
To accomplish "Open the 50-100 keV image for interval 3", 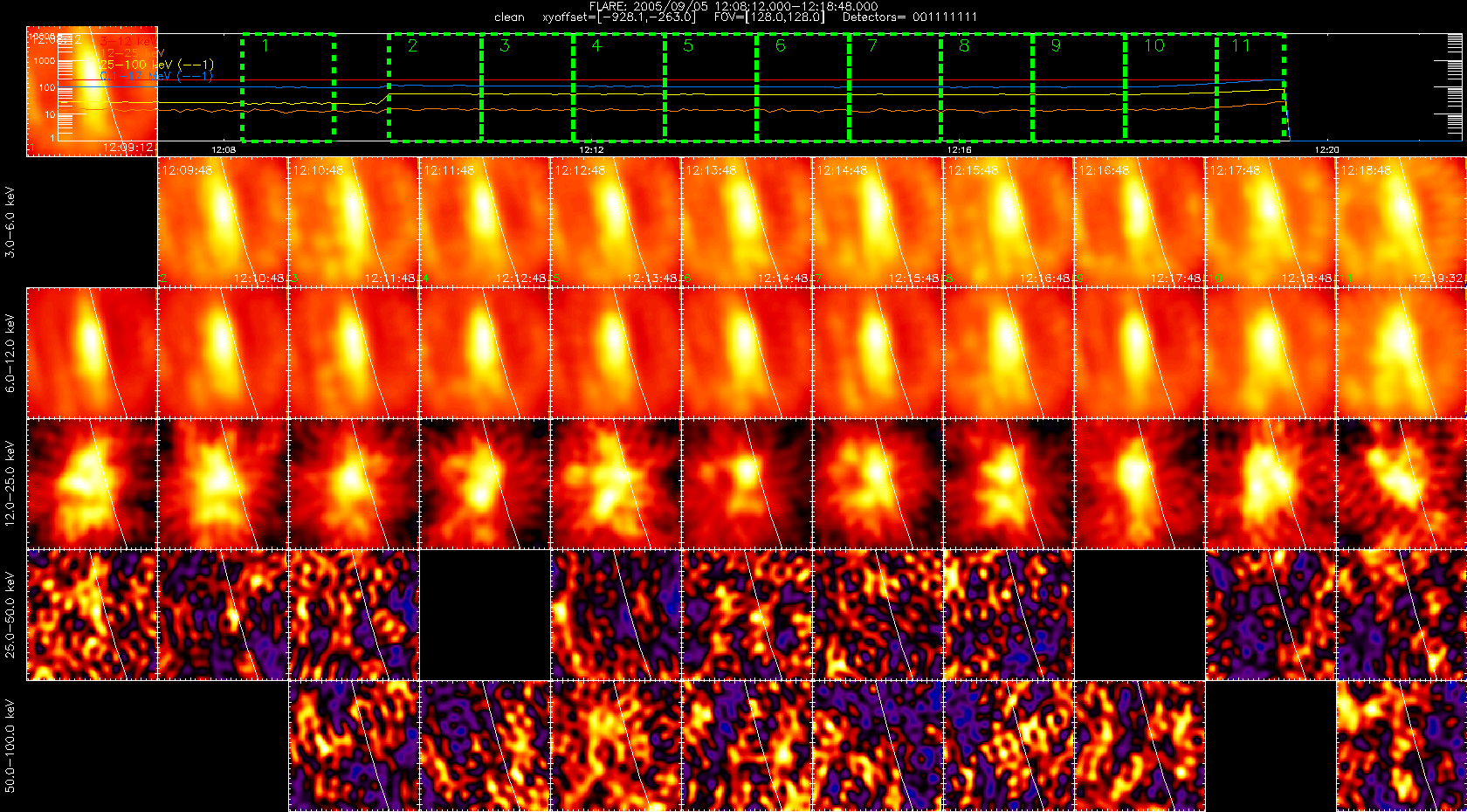I will pos(354,747).
